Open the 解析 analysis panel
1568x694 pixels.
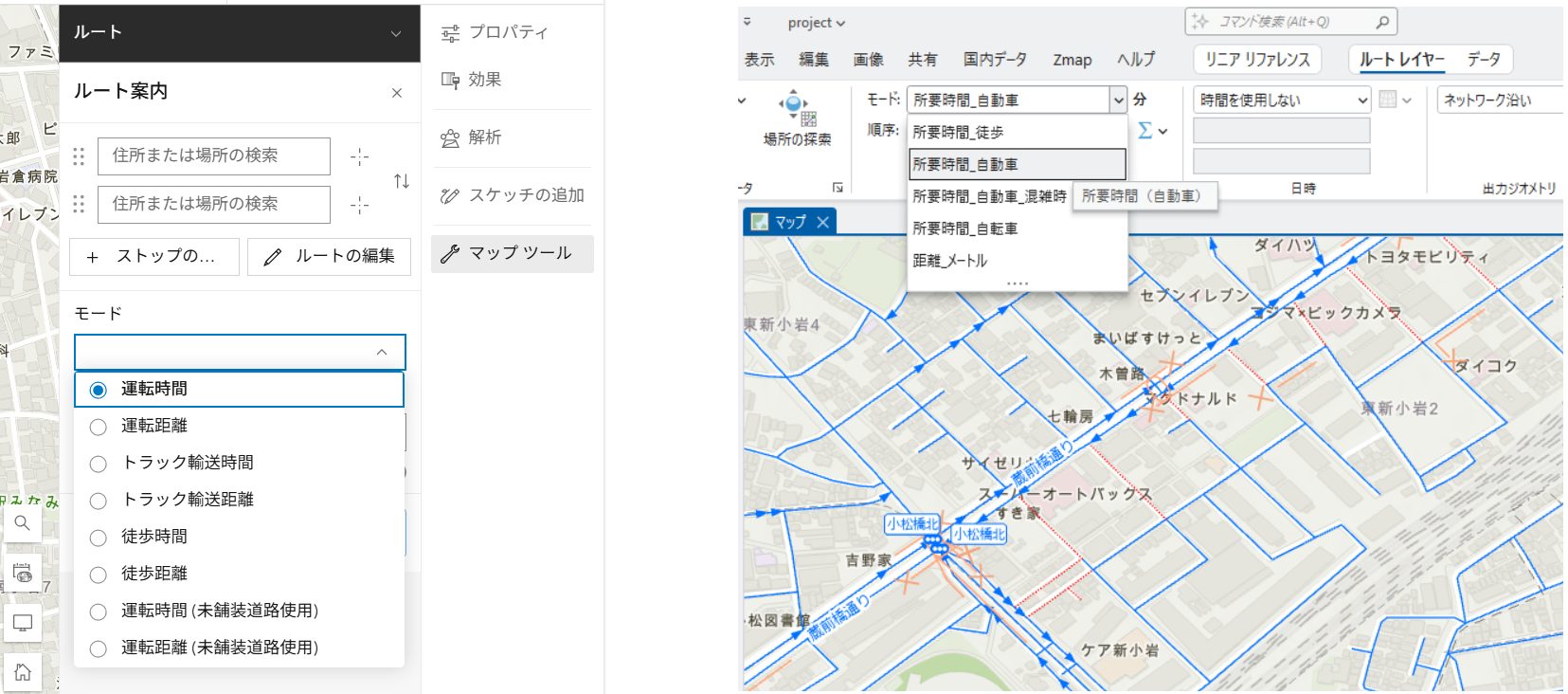tap(471, 137)
